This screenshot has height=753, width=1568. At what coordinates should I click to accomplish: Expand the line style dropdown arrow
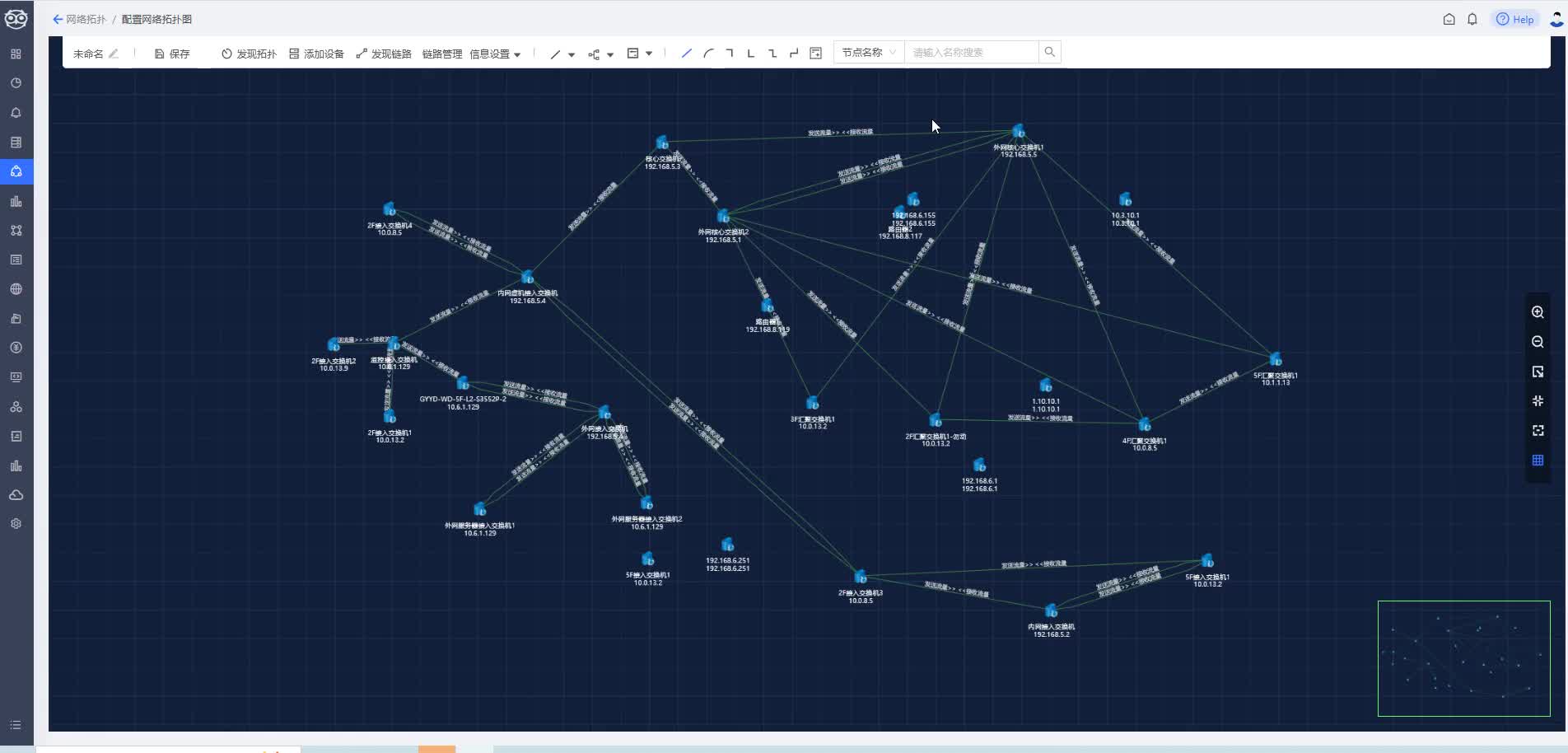coord(572,54)
